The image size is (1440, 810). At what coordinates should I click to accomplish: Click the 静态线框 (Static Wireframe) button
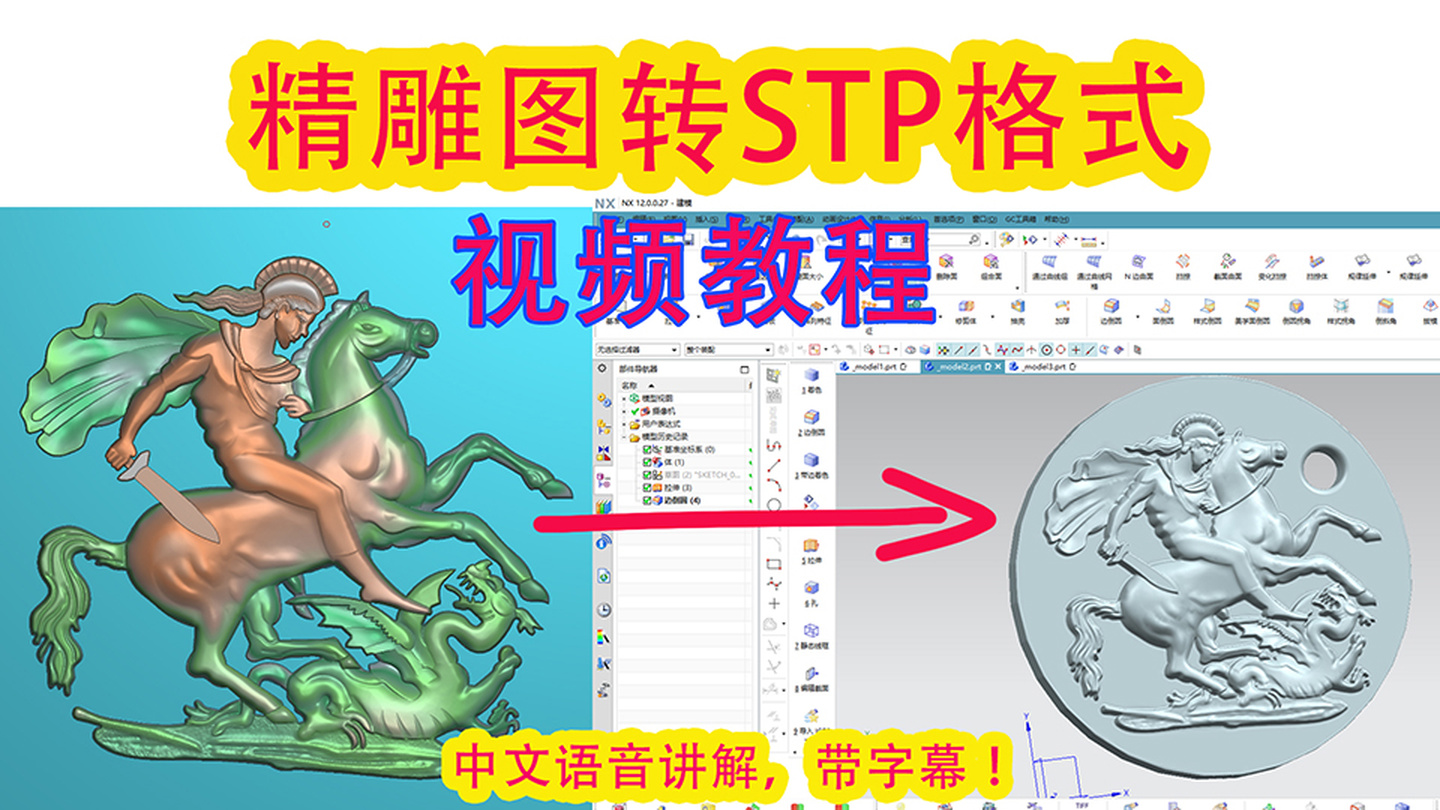pyautogui.click(x=809, y=628)
